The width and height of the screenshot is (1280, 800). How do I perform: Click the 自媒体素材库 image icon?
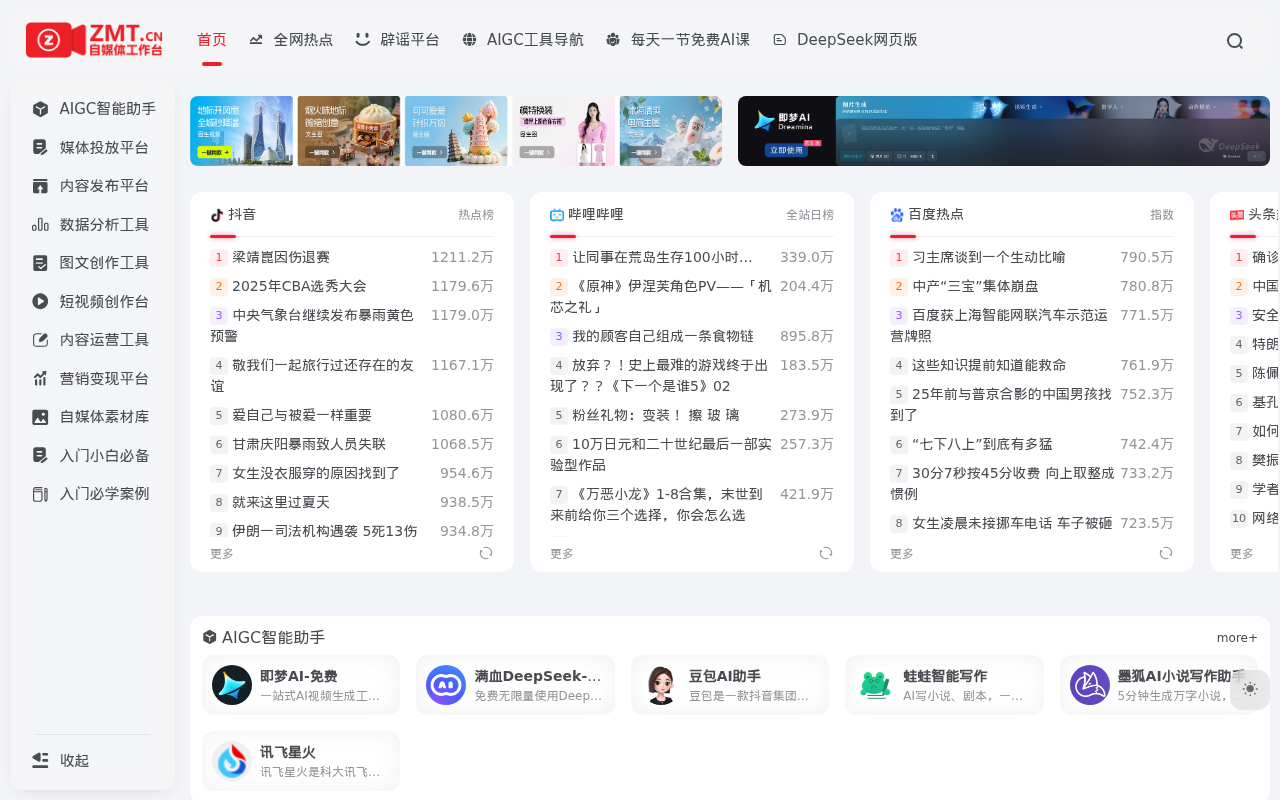pos(40,417)
